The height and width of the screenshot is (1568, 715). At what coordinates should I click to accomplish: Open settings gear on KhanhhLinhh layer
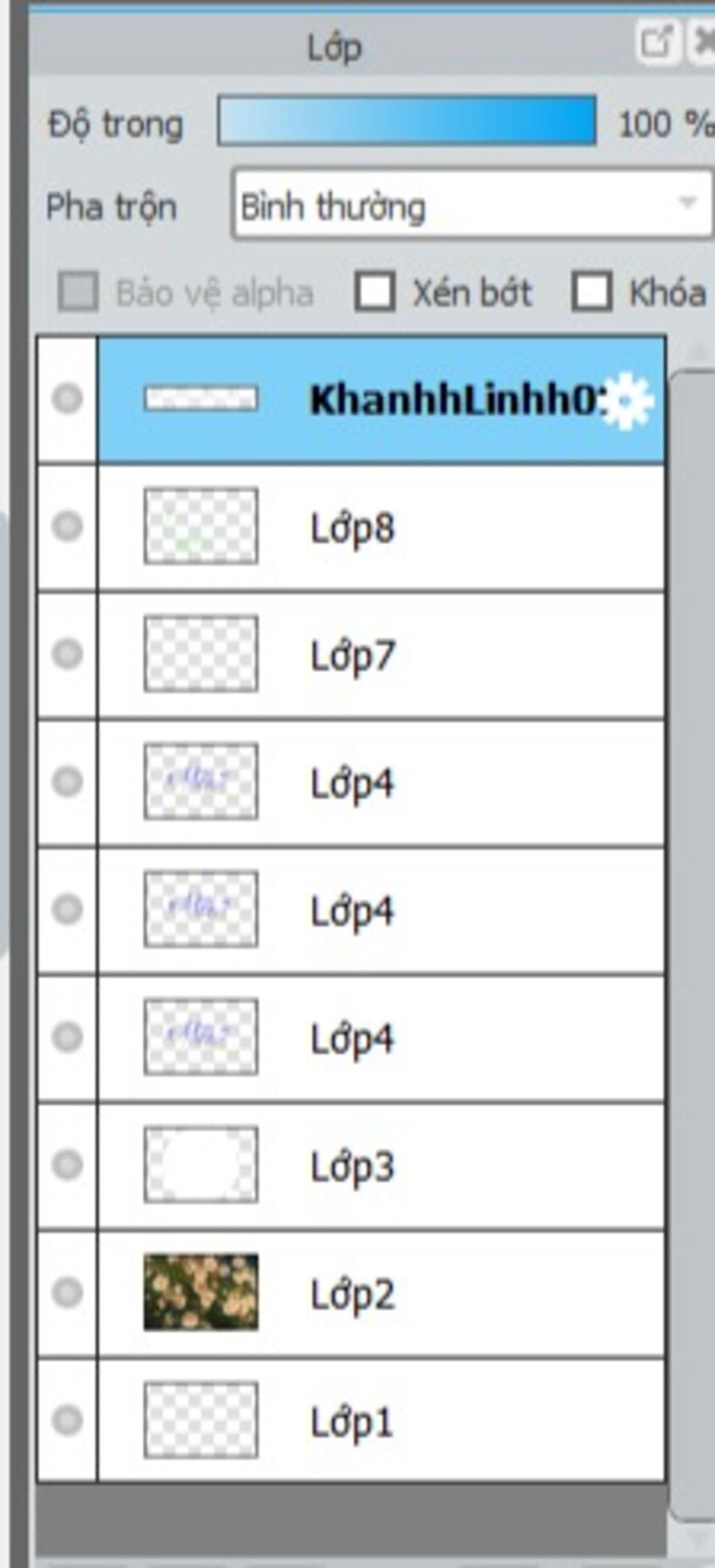[627, 400]
